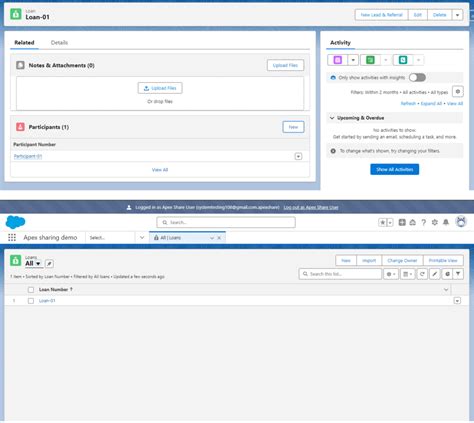
Task: Click the teal Log a Call icon
Action: click(403, 60)
